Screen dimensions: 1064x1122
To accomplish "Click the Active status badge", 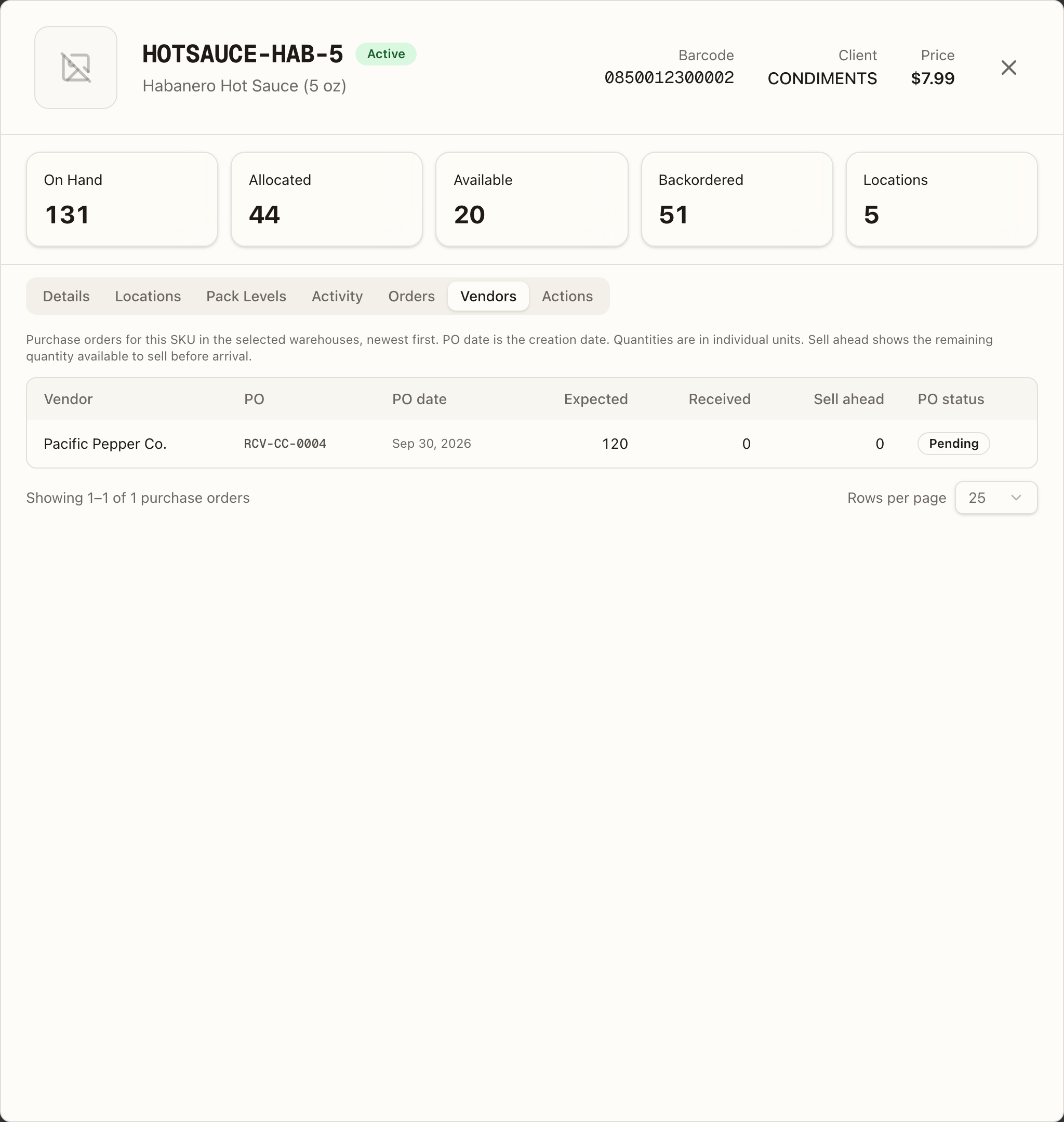I will click(385, 54).
